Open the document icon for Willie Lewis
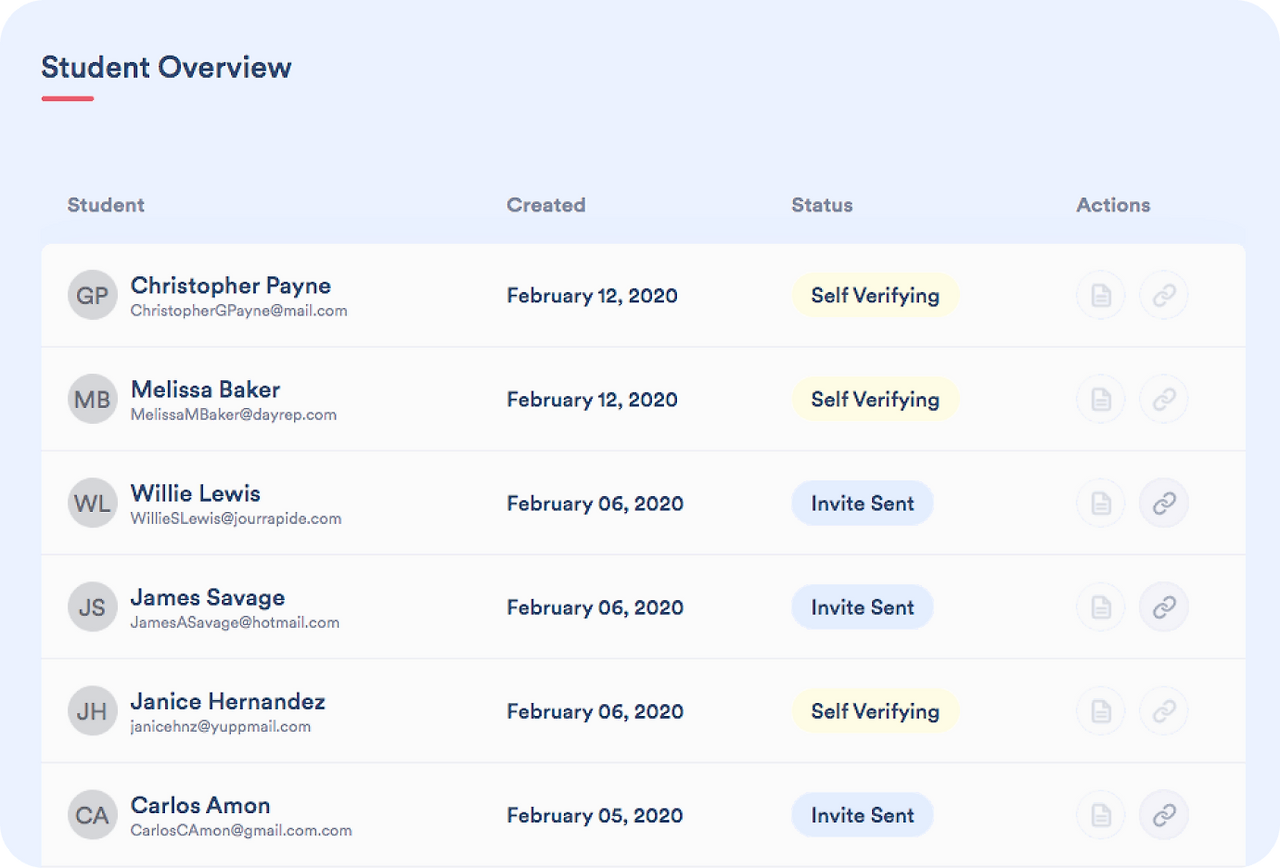The height and width of the screenshot is (868, 1280). tap(1100, 503)
